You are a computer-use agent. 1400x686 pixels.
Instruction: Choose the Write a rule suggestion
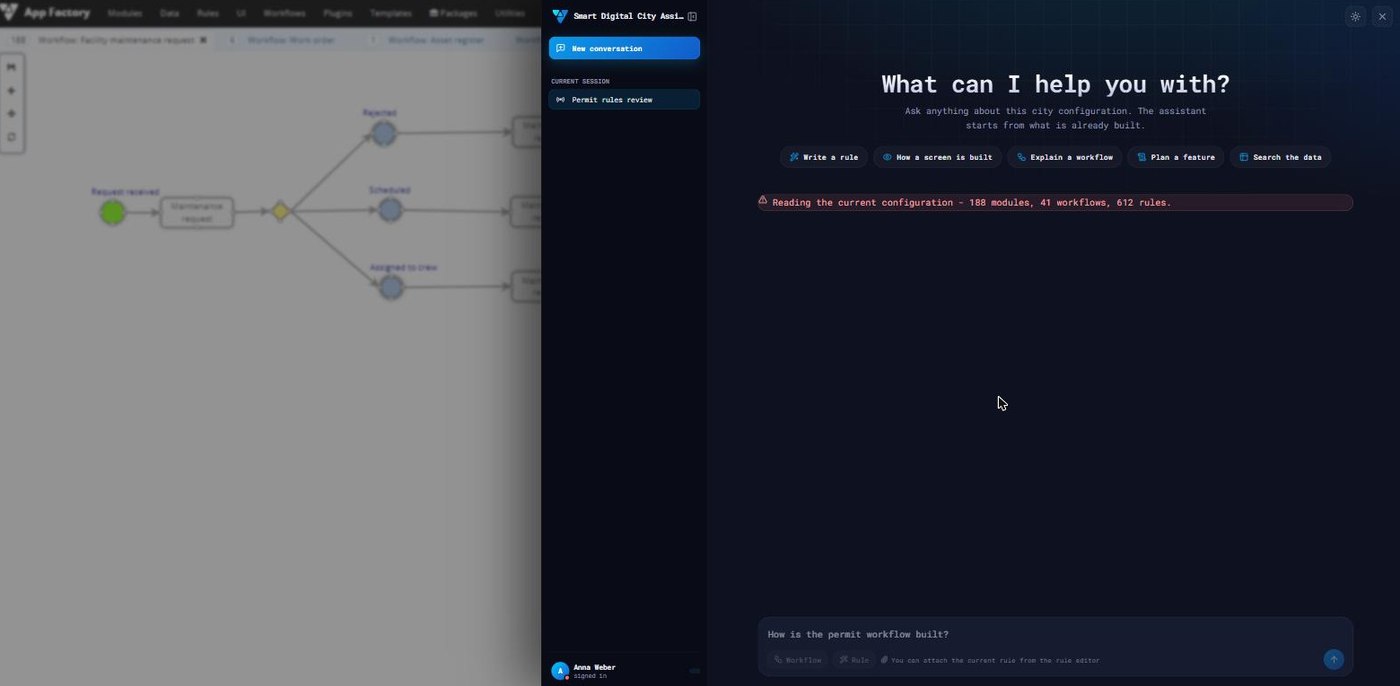824,157
